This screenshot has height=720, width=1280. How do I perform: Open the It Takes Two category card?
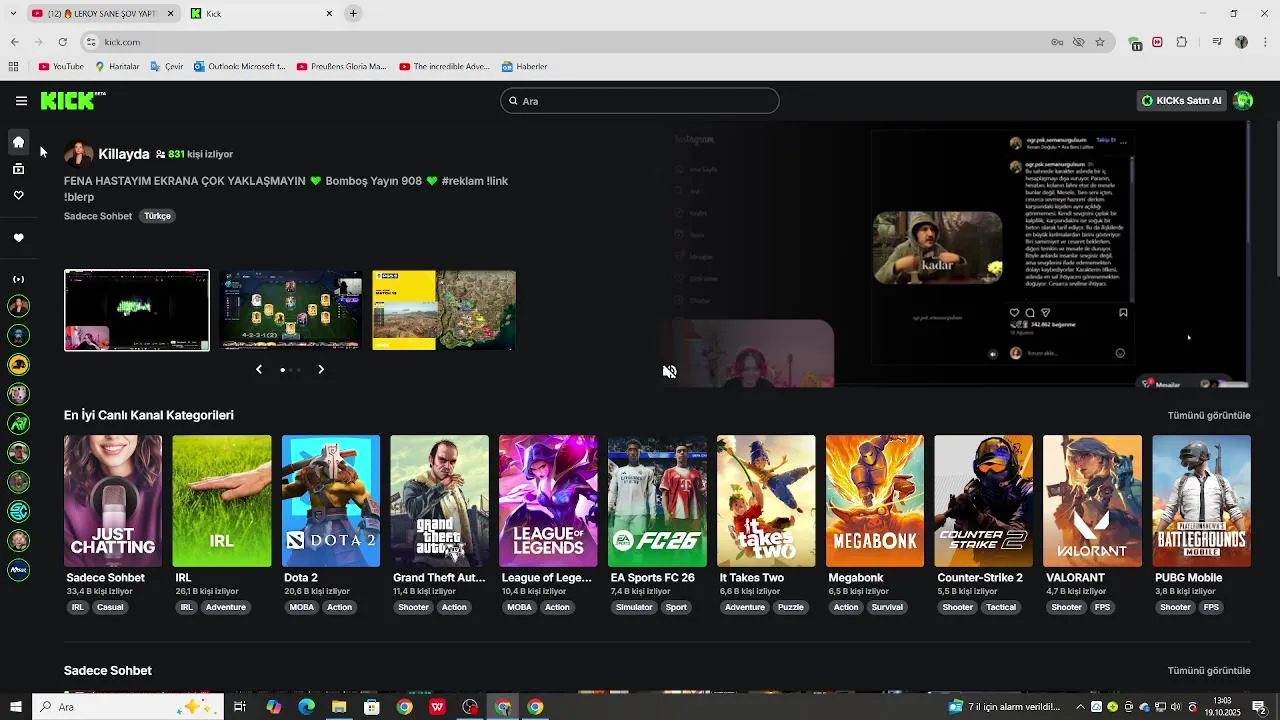[x=766, y=501]
